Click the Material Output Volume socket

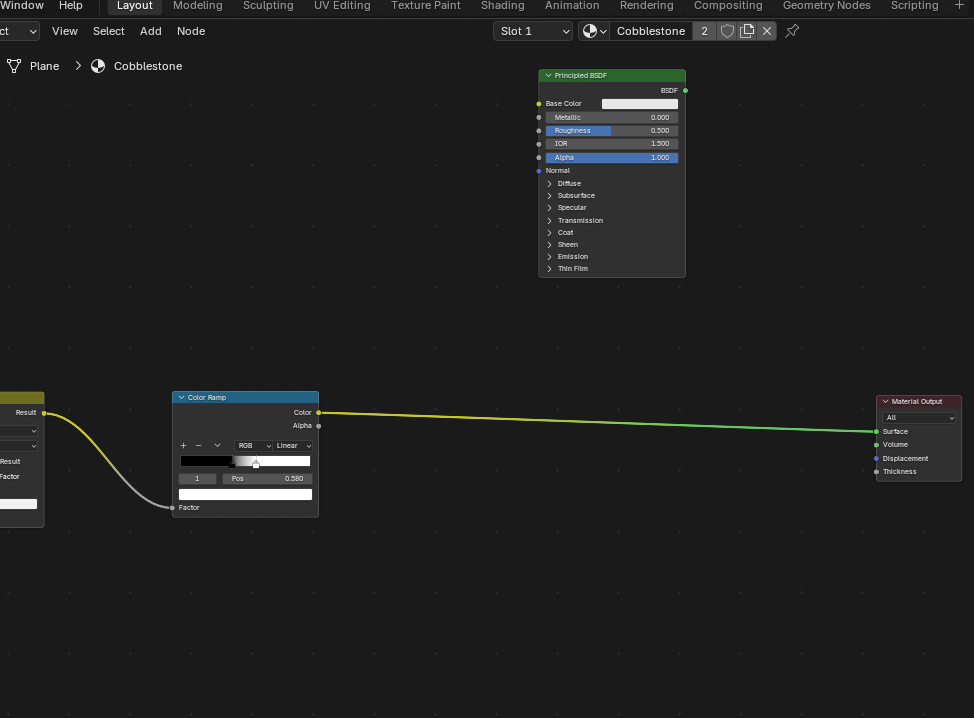click(876, 445)
